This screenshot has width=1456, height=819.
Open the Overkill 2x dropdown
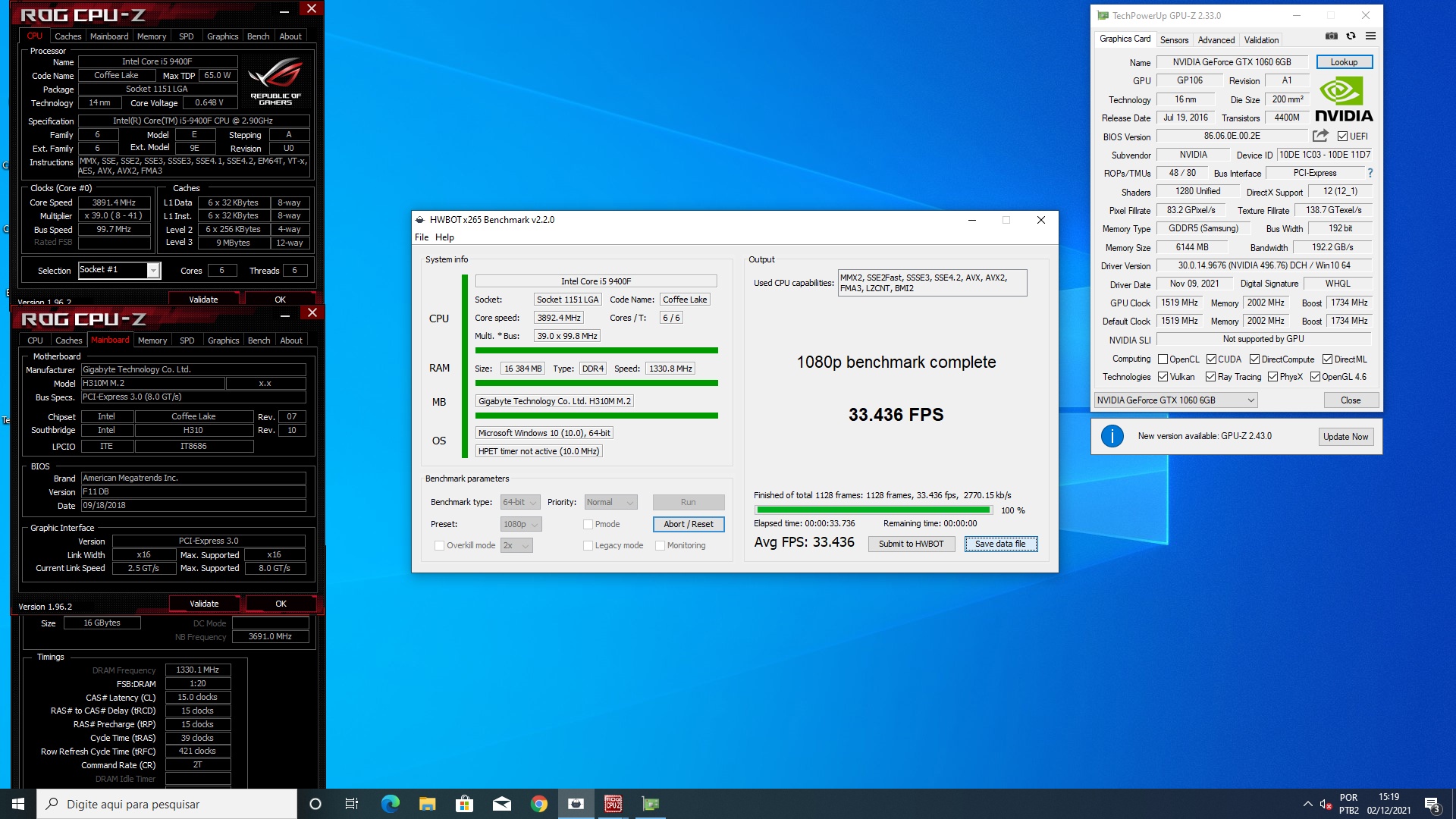516,545
